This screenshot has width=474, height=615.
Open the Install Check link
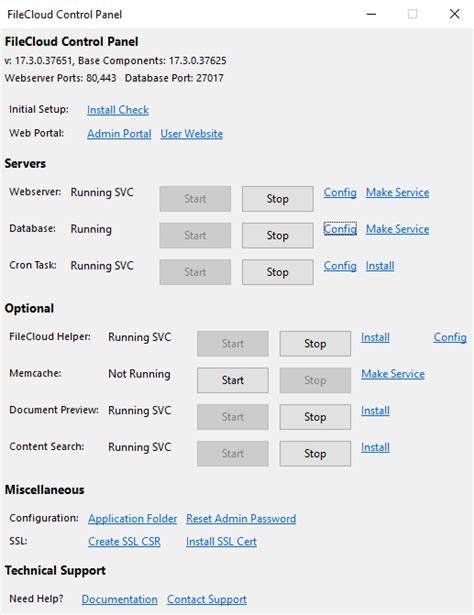point(118,110)
